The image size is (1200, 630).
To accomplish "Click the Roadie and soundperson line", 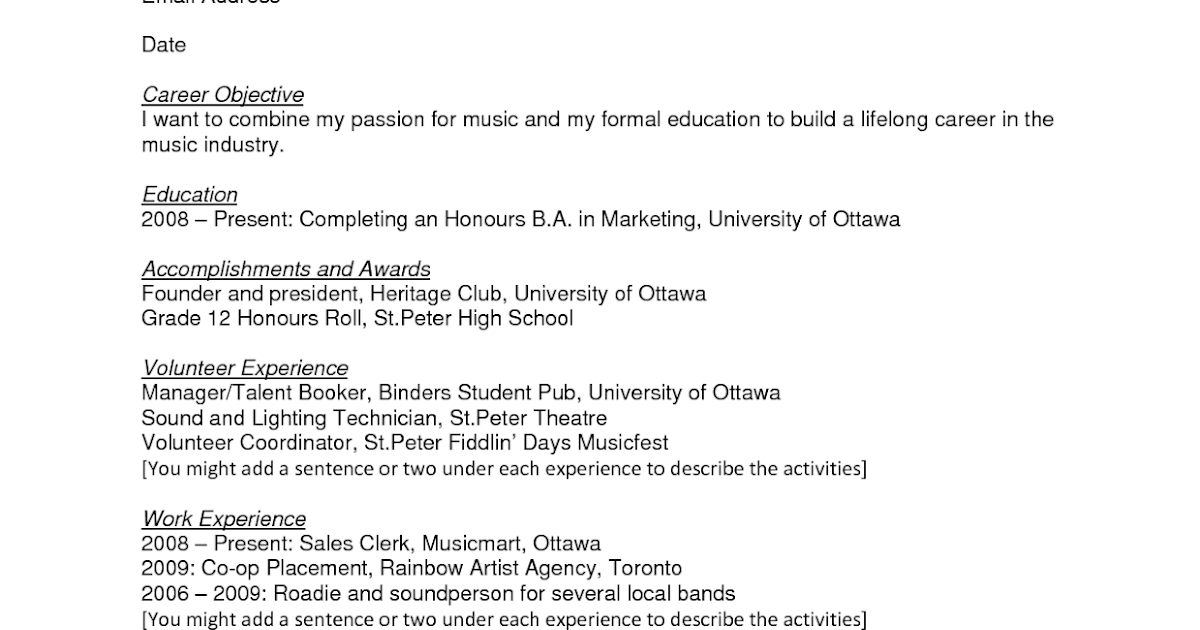I will point(438,594).
